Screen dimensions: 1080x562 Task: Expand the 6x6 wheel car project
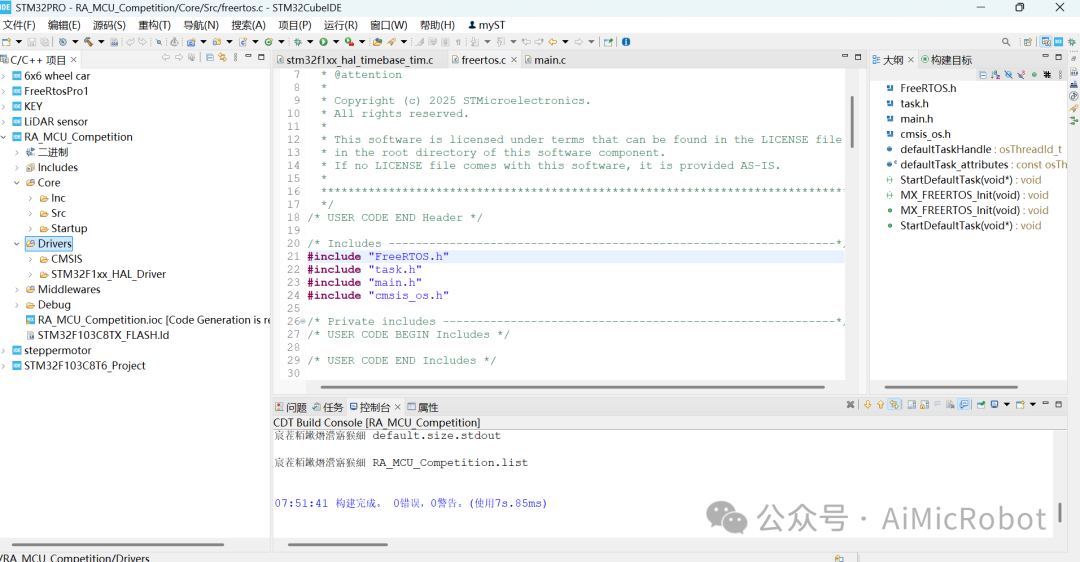pyautogui.click(x=4, y=76)
